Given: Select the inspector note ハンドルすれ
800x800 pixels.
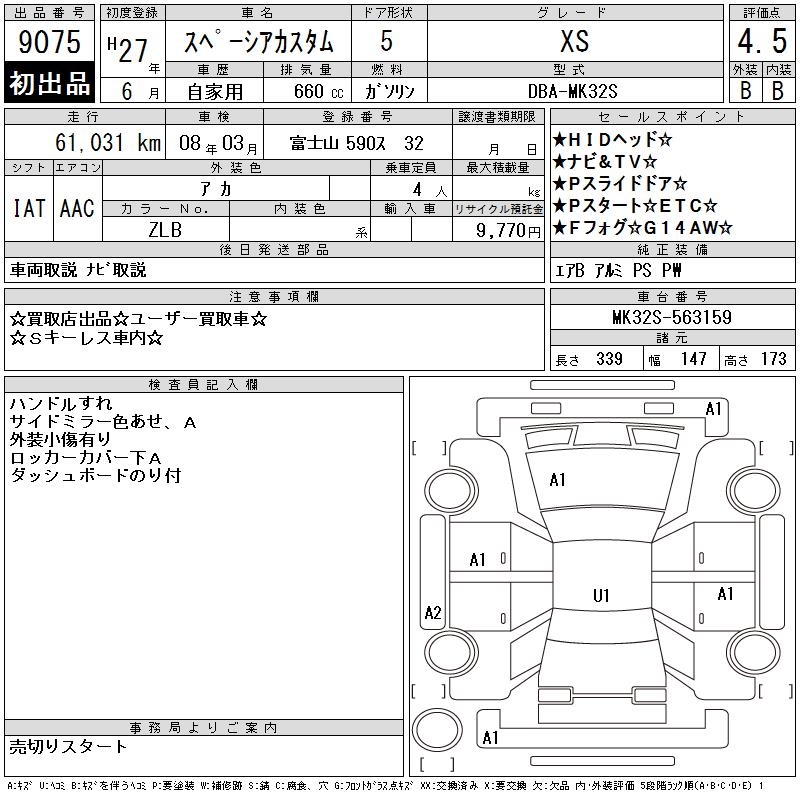Looking at the screenshot, I should click(61, 404).
